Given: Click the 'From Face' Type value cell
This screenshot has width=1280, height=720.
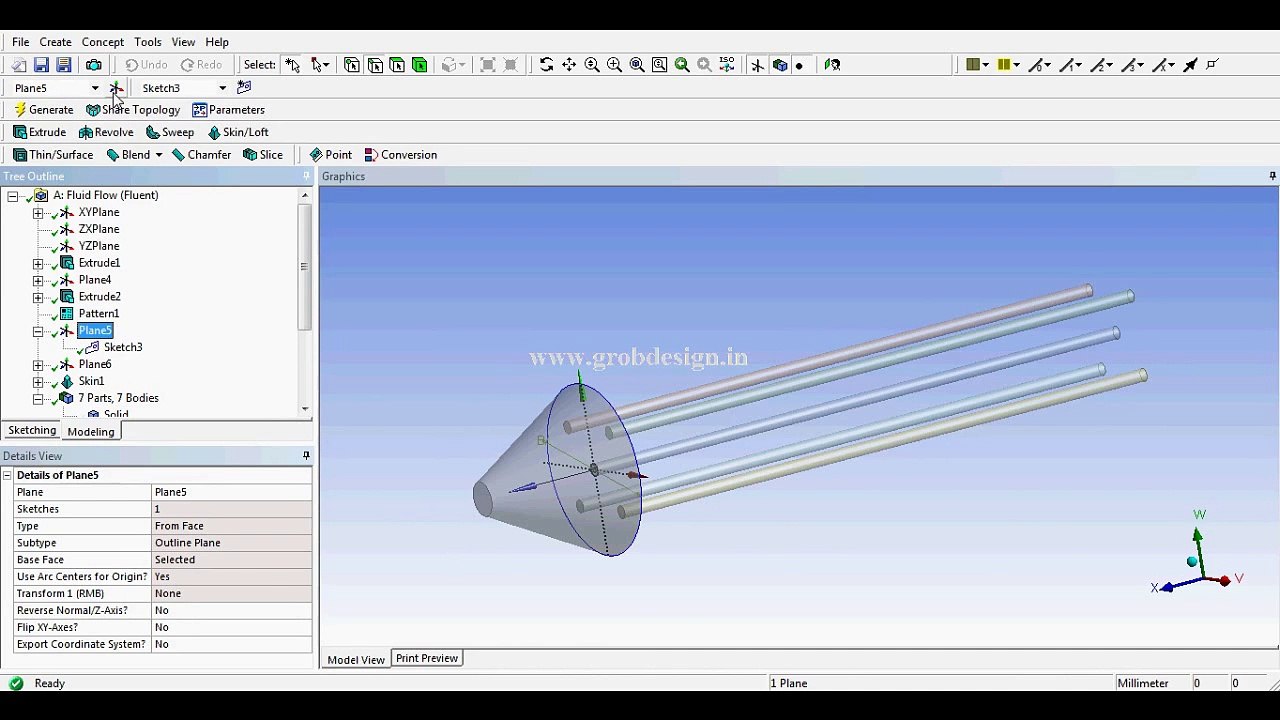Looking at the screenshot, I should [231, 526].
